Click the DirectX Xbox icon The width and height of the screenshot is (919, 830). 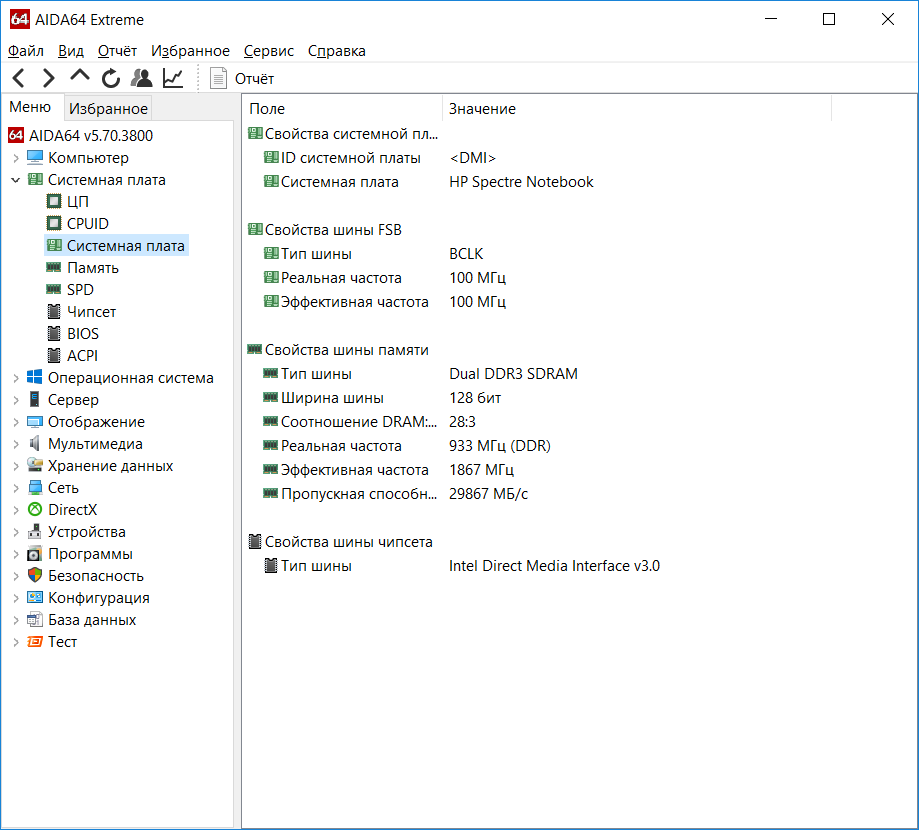35,509
